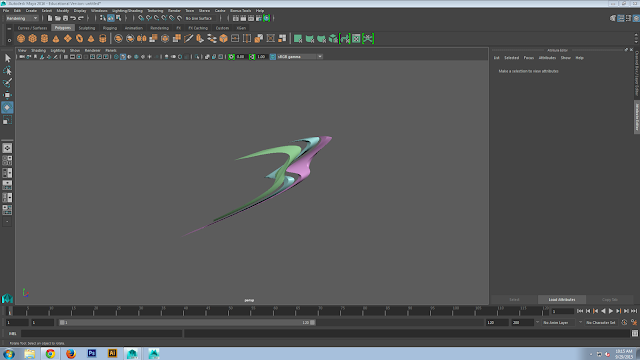Open the No Character Set dropdown

(x=600, y=322)
